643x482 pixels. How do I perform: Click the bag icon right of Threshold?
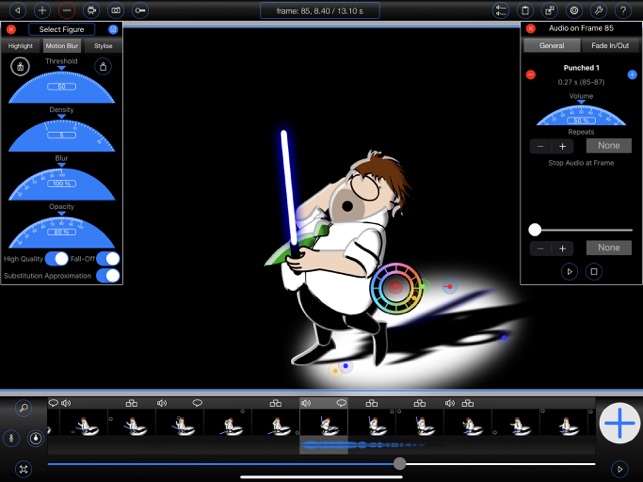pyautogui.click(x=103, y=66)
